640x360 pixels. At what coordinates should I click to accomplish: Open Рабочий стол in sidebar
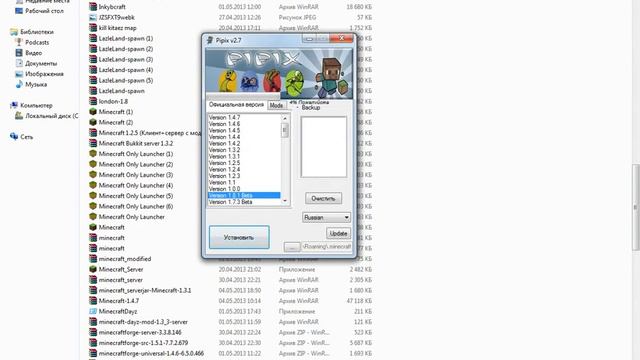pos(44,11)
